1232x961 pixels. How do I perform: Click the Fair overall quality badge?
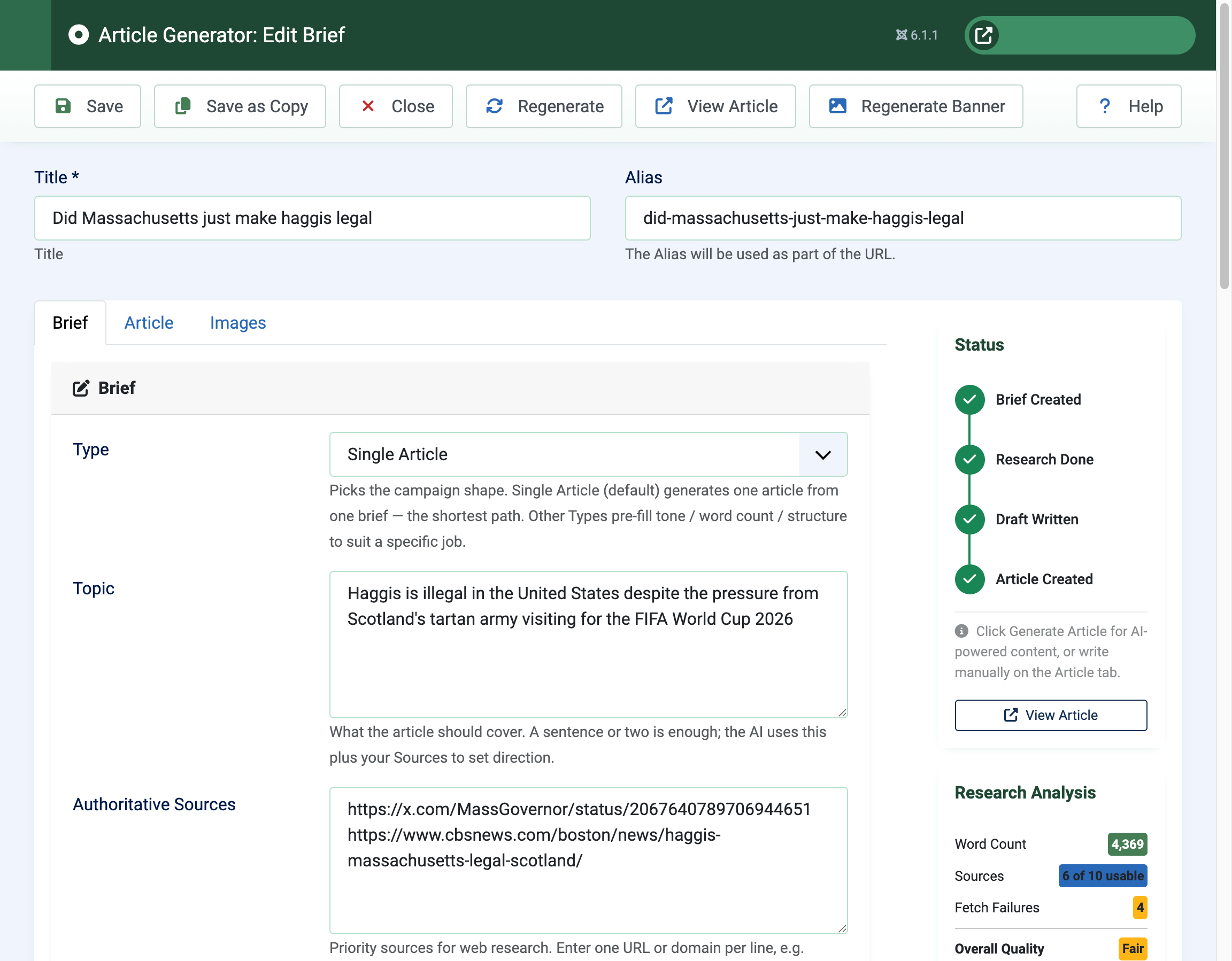pos(1132,948)
